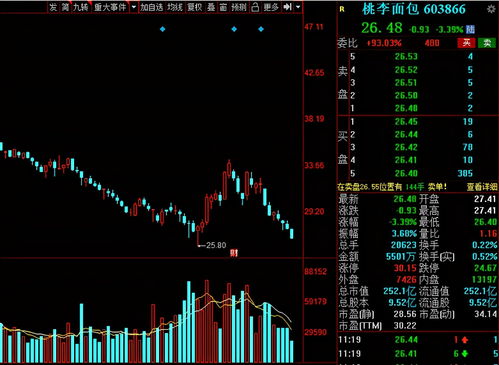Select buy level 2 price 26.44
499x365 pixels.
406,134
